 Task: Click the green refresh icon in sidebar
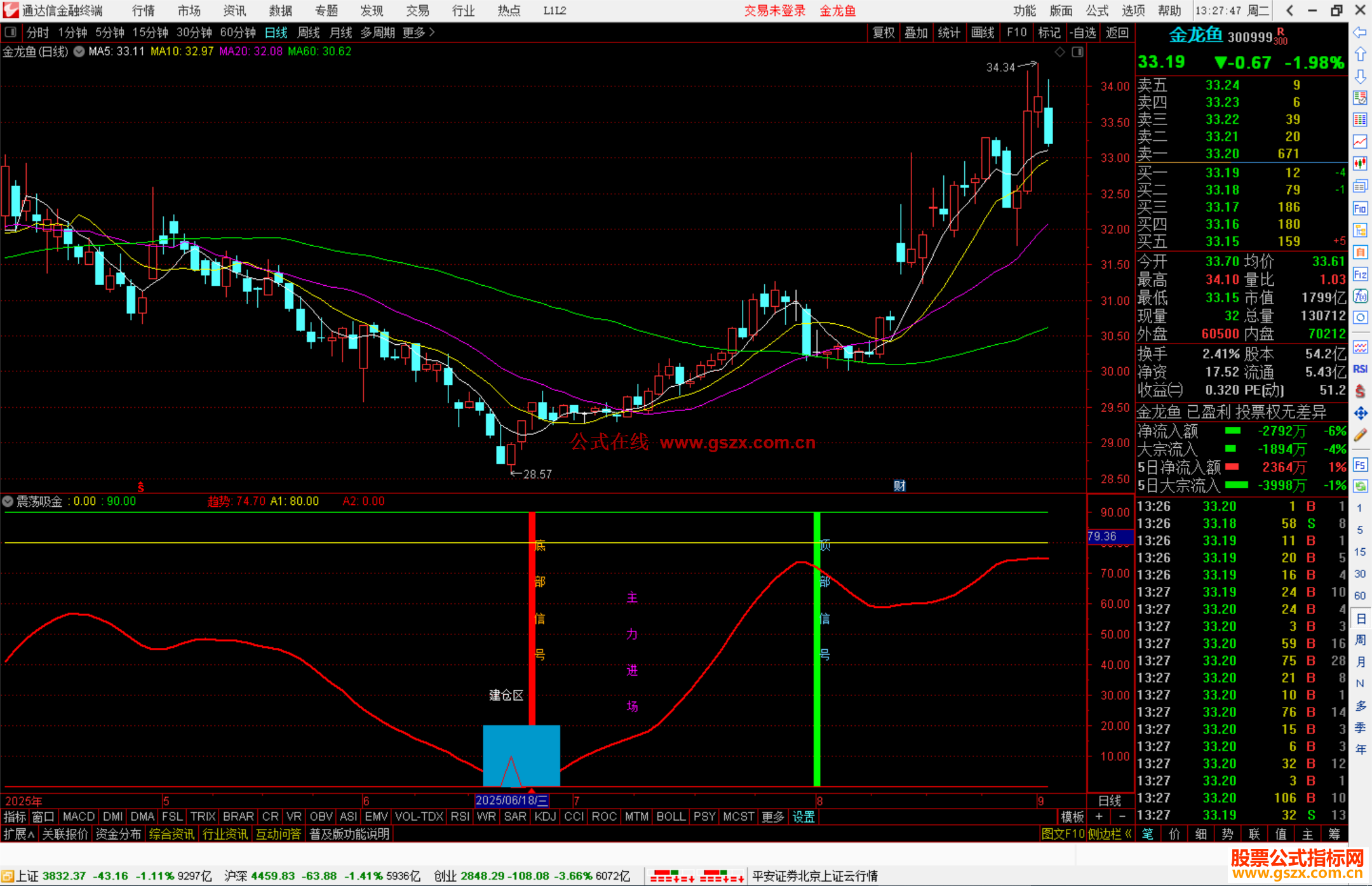point(1360,487)
